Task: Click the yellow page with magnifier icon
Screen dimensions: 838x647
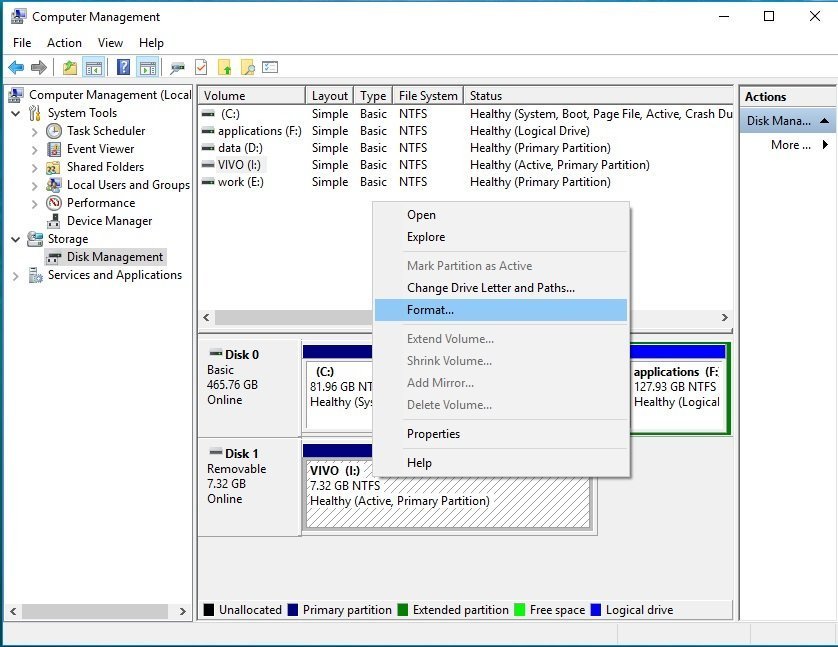Action: click(x=247, y=67)
